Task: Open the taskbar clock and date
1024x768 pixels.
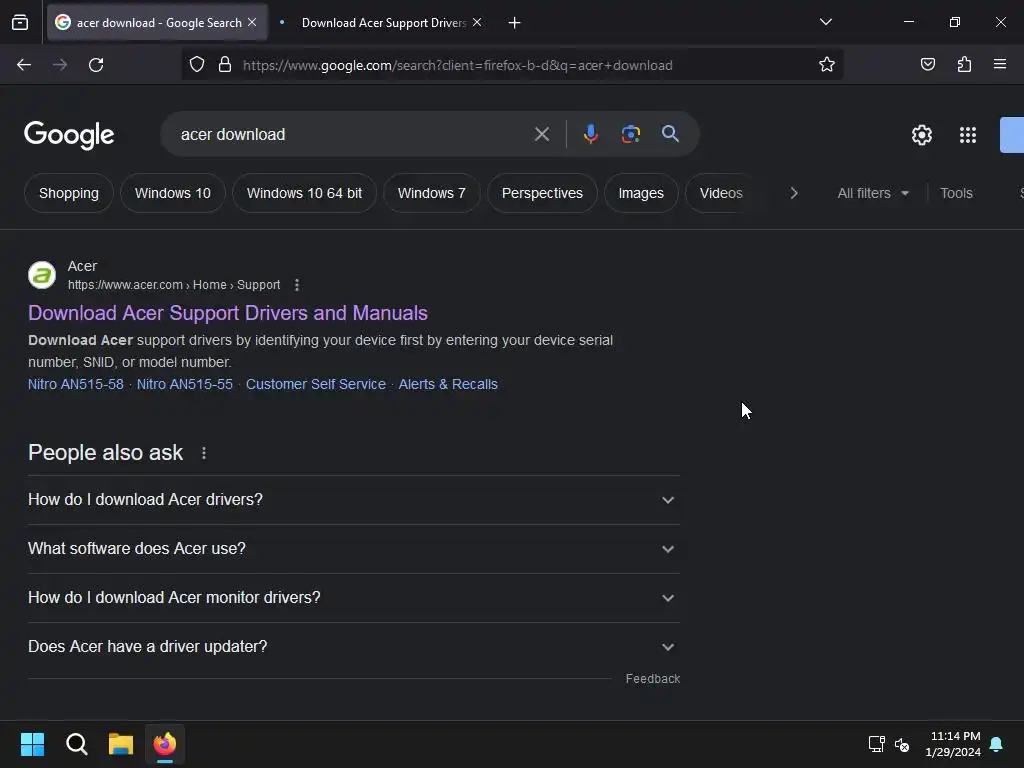Action: 953,744
